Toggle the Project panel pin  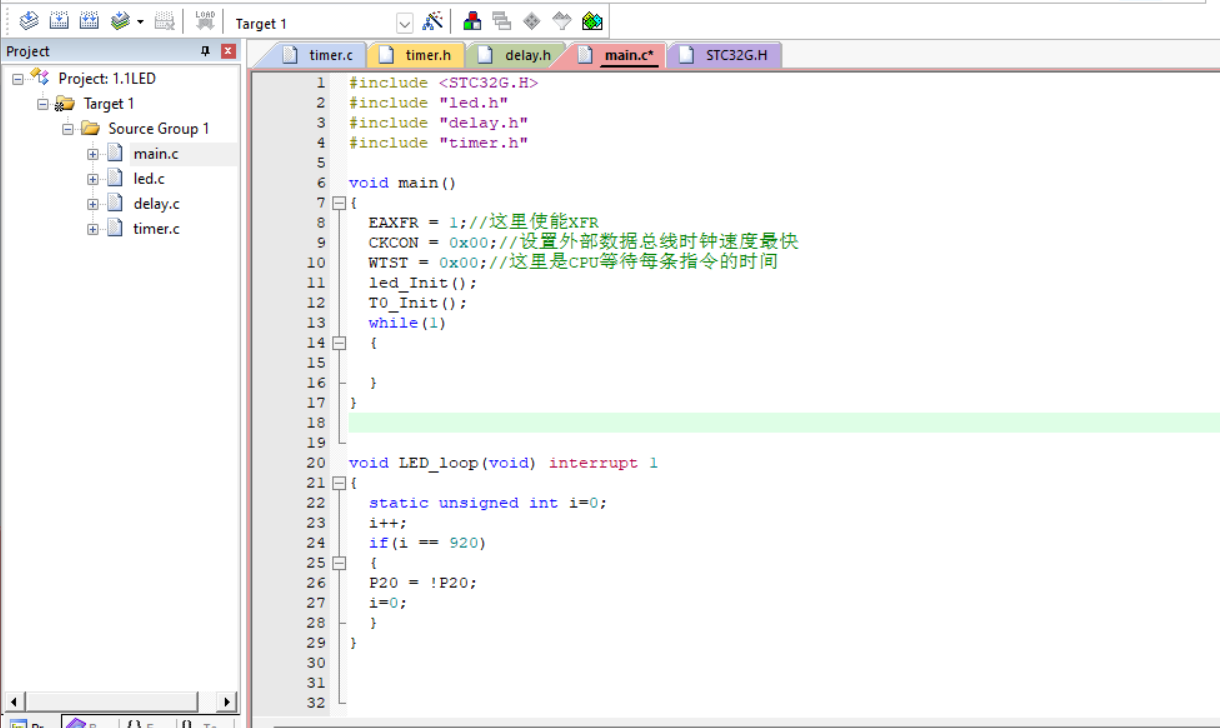pyautogui.click(x=206, y=51)
